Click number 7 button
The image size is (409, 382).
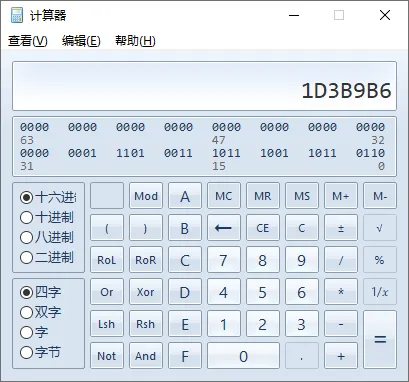click(224, 260)
